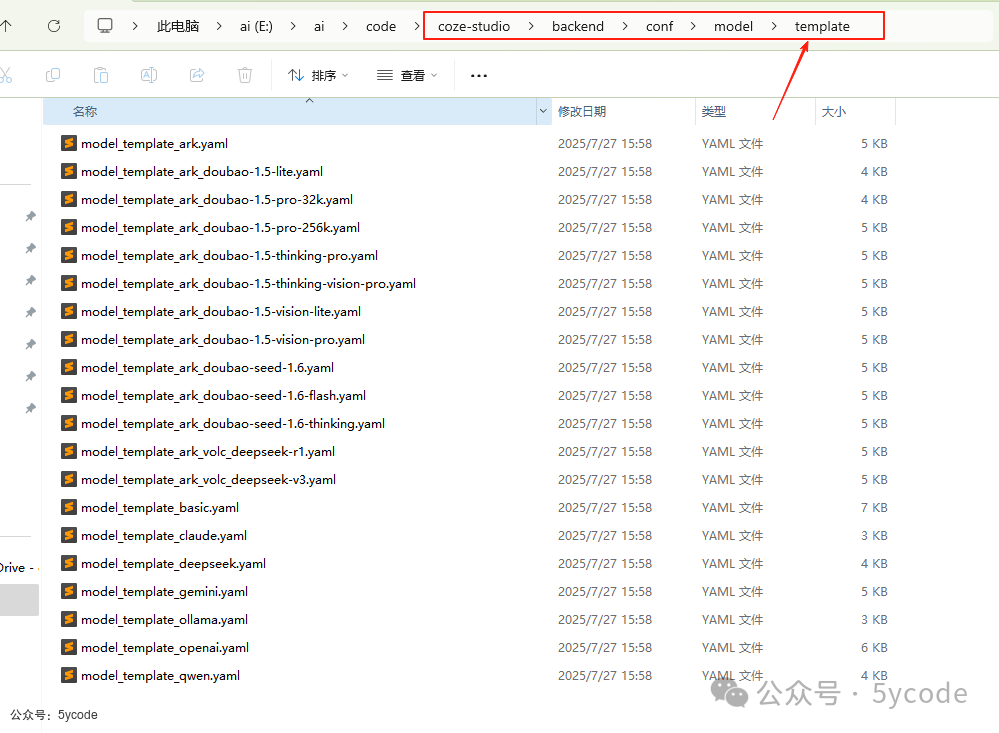
Task: Open the 名称 column filter dropdown arrow
Action: pyautogui.click(x=543, y=112)
